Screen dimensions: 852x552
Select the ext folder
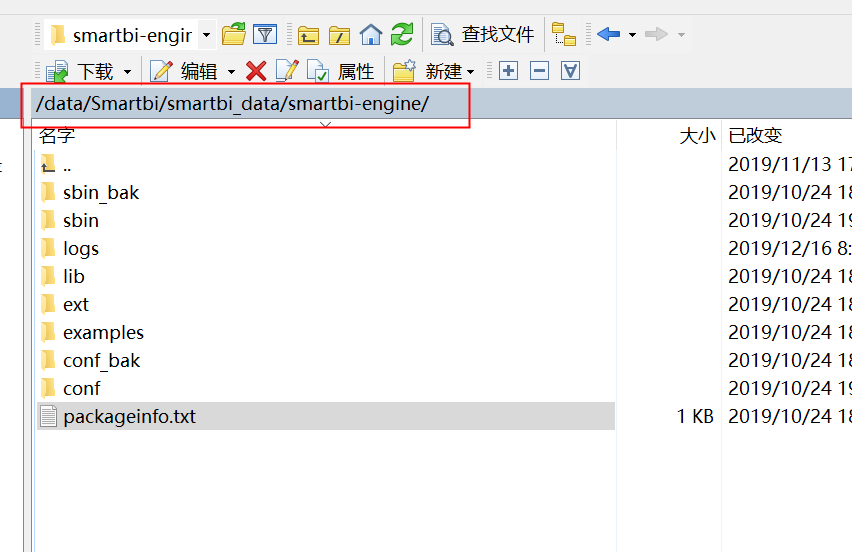76,305
